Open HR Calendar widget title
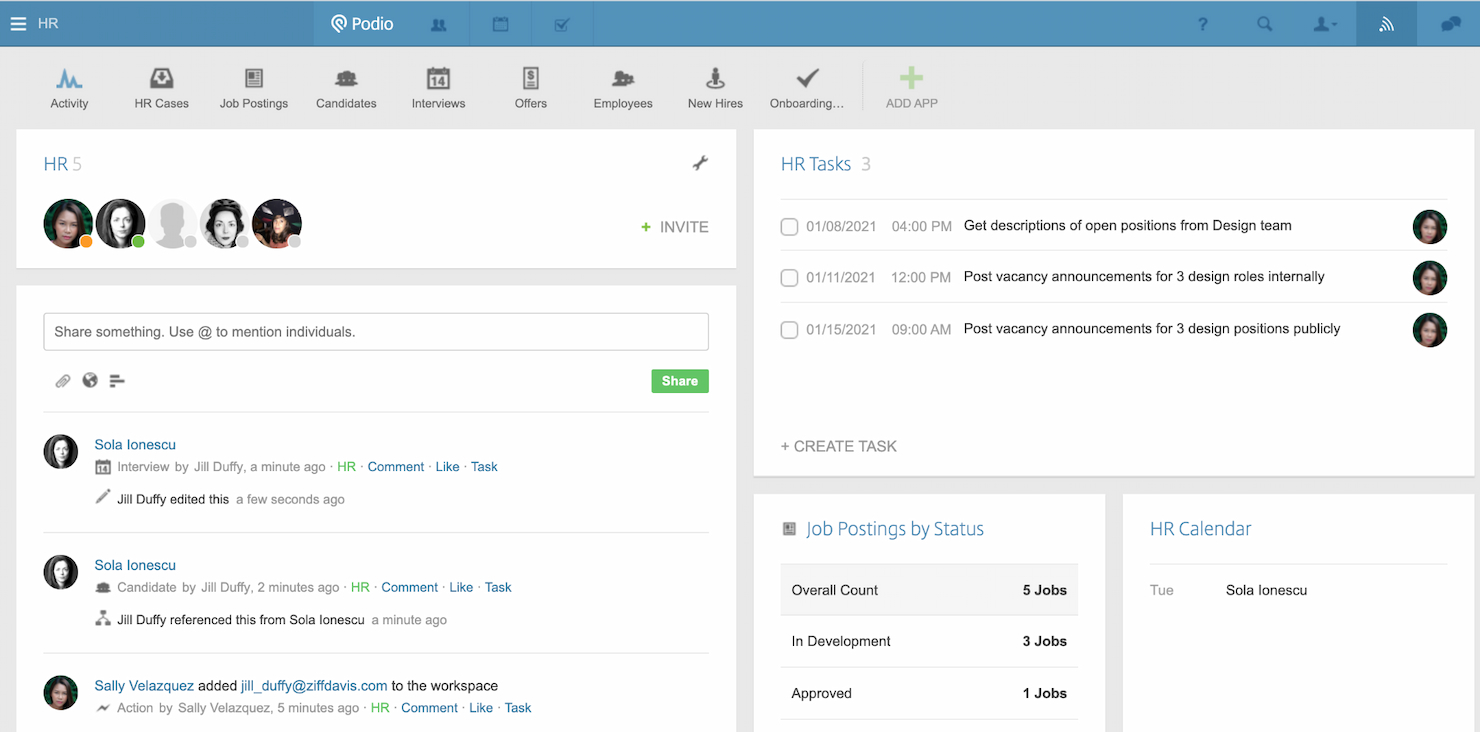 (x=1200, y=530)
